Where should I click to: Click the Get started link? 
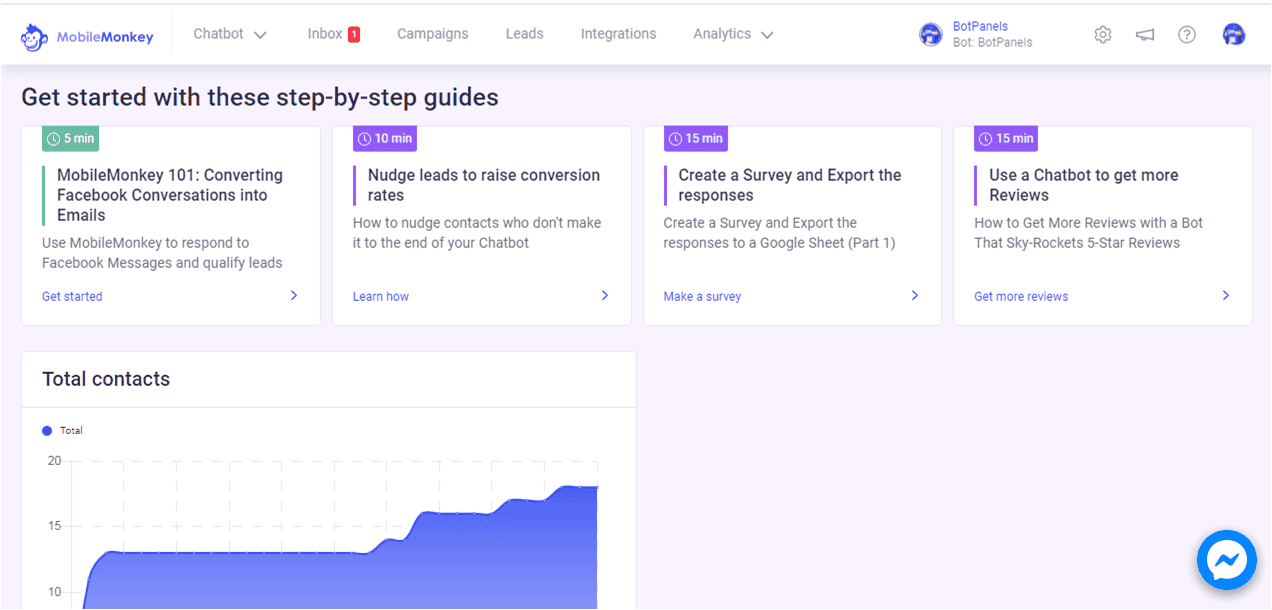coord(72,296)
